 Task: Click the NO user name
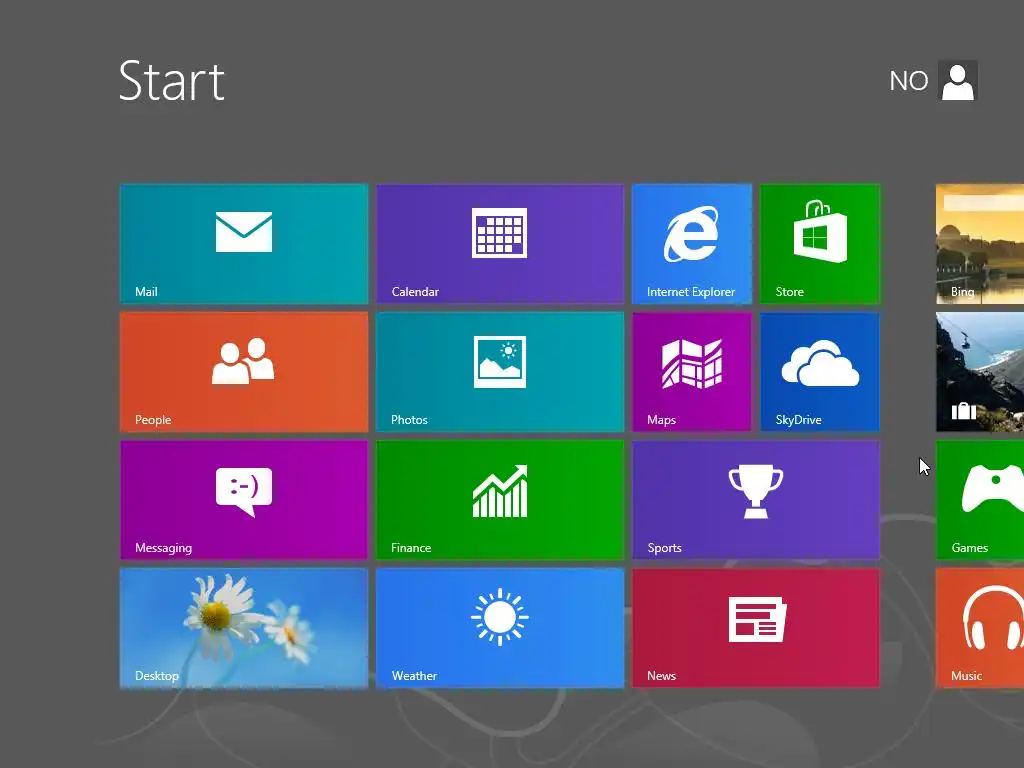coord(908,81)
